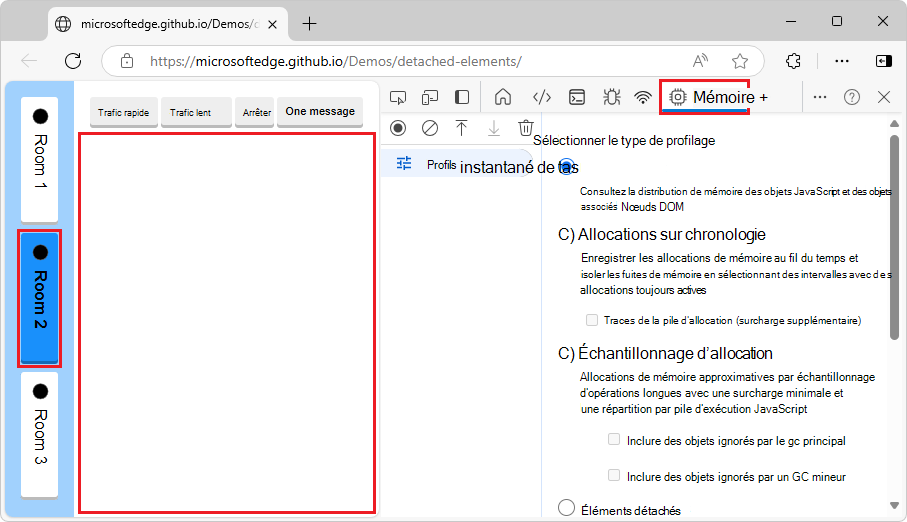Open browser Extensions icon

(x=793, y=61)
